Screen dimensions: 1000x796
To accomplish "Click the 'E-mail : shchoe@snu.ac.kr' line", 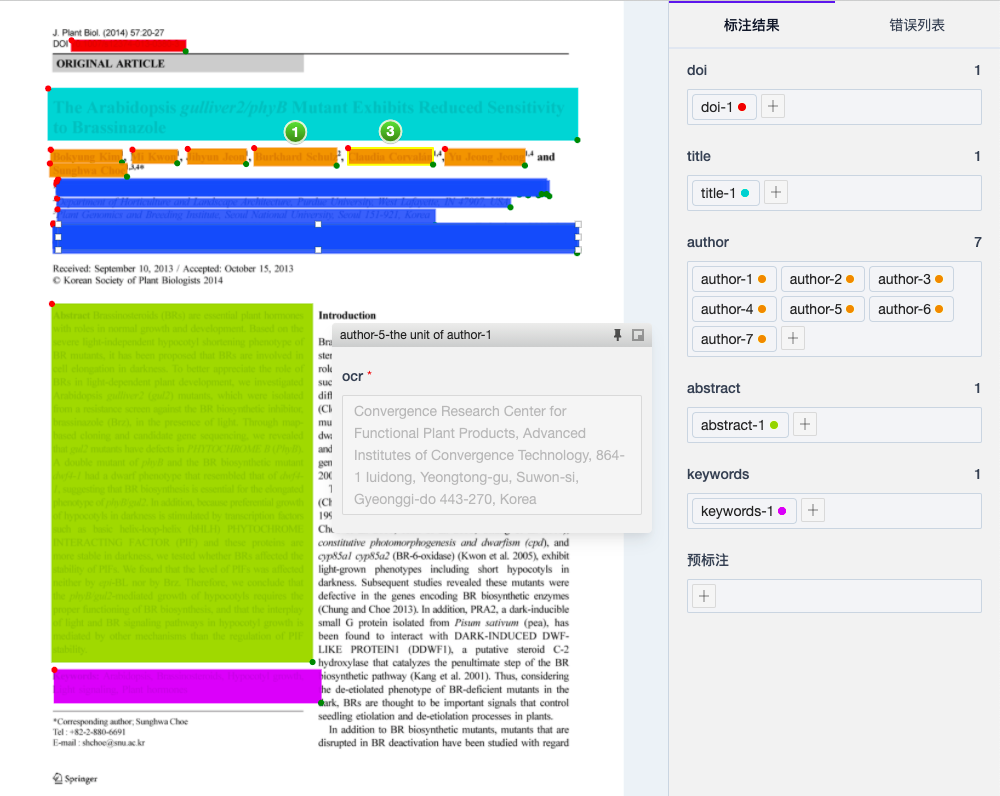I will coord(99,742).
